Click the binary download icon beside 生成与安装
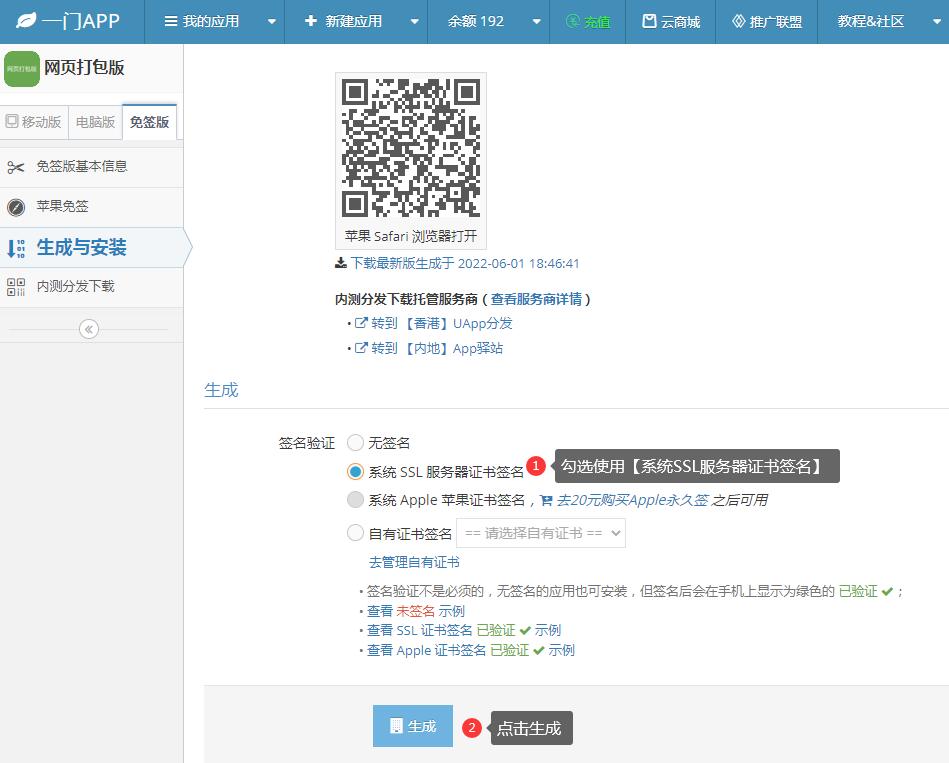 [x=16, y=248]
